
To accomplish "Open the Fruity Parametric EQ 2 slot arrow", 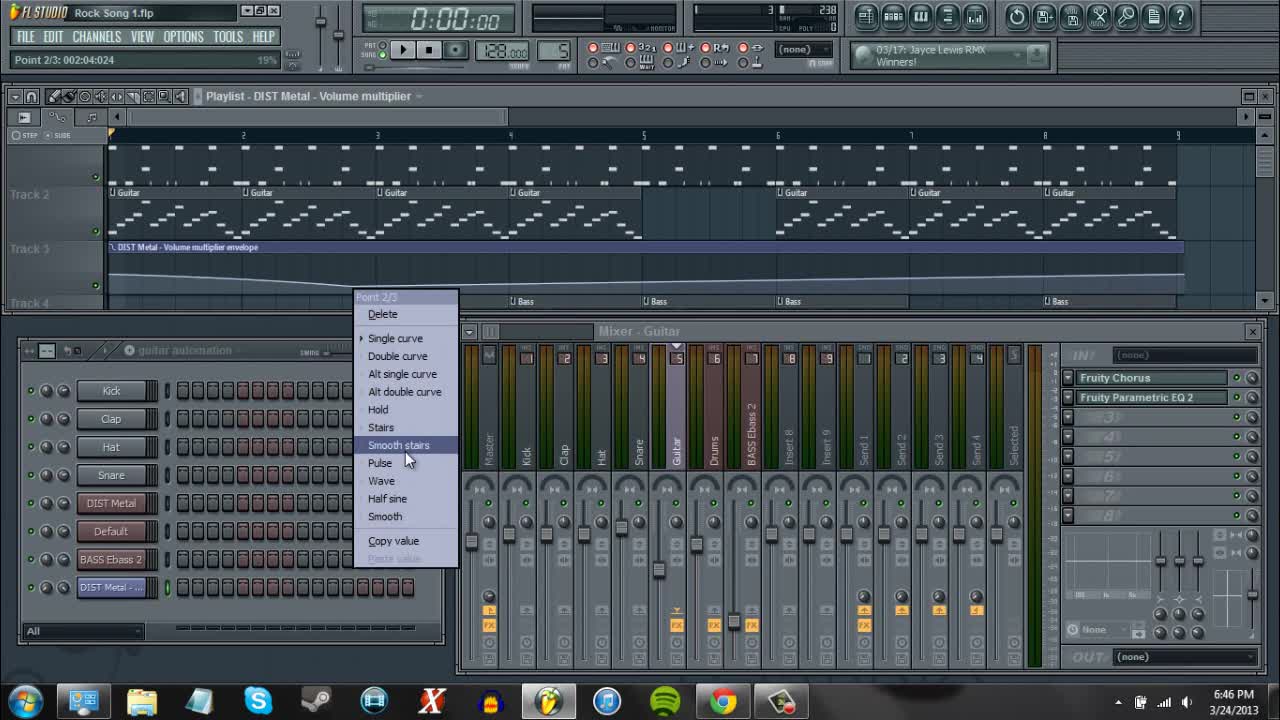I will coord(1068,397).
